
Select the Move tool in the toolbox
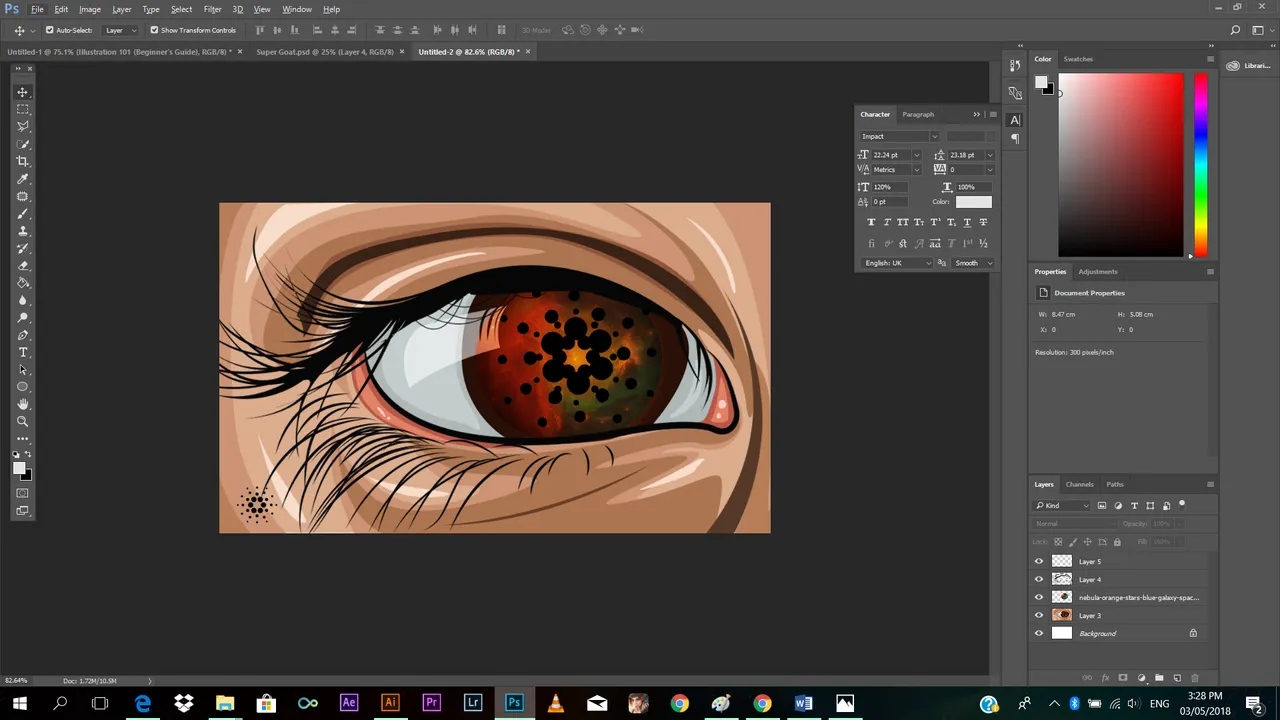click(x=22, y=92)
